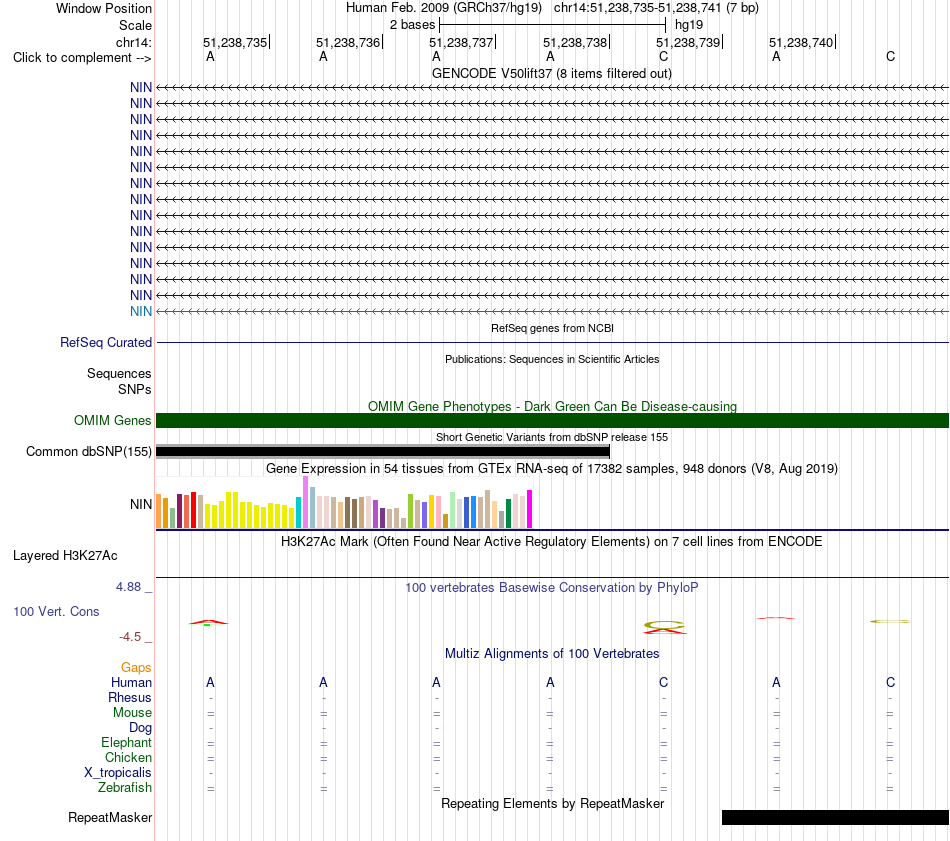Click the NIN GTEx expression bar chart

[344, 503]
